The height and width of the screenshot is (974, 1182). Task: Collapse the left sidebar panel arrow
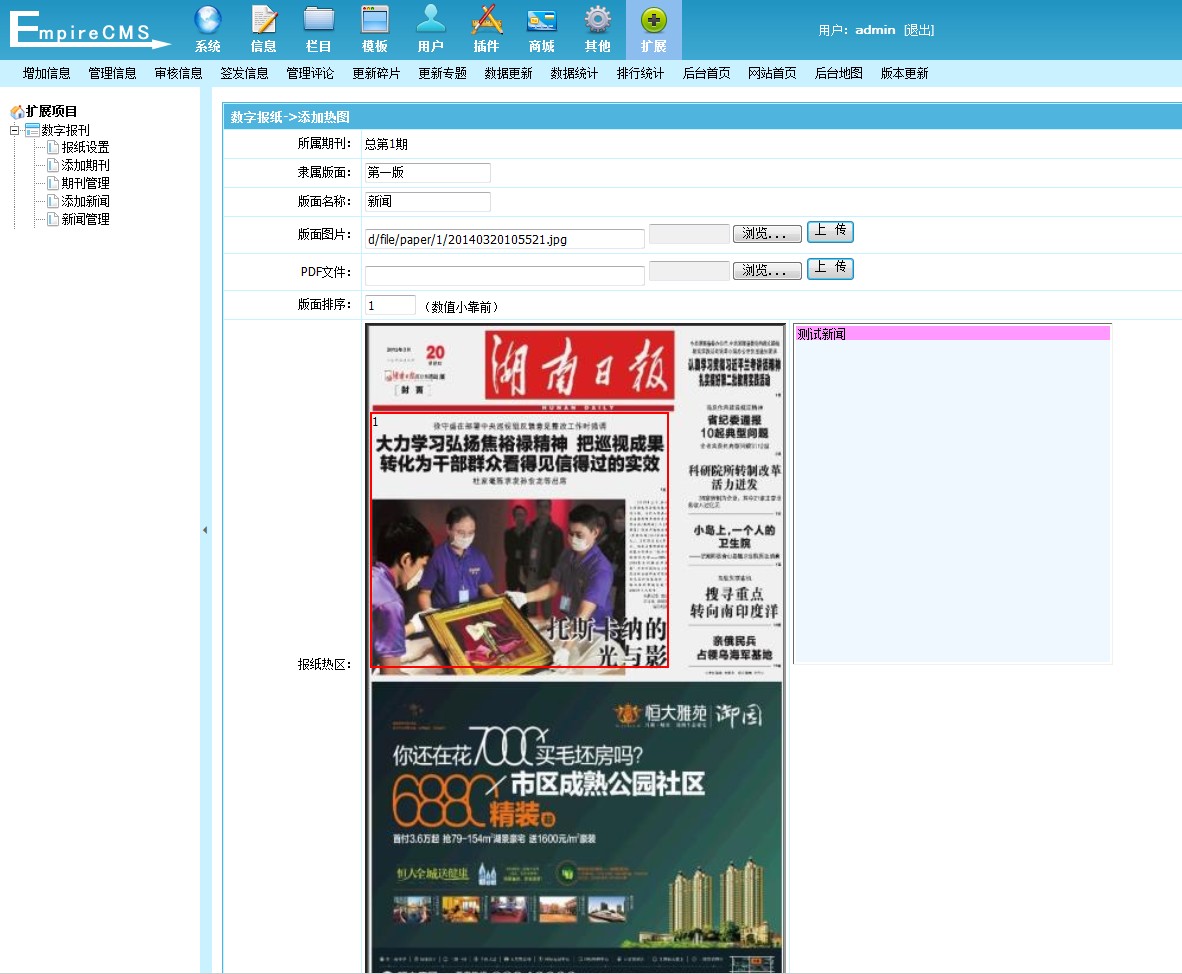[x=205, y=530]
